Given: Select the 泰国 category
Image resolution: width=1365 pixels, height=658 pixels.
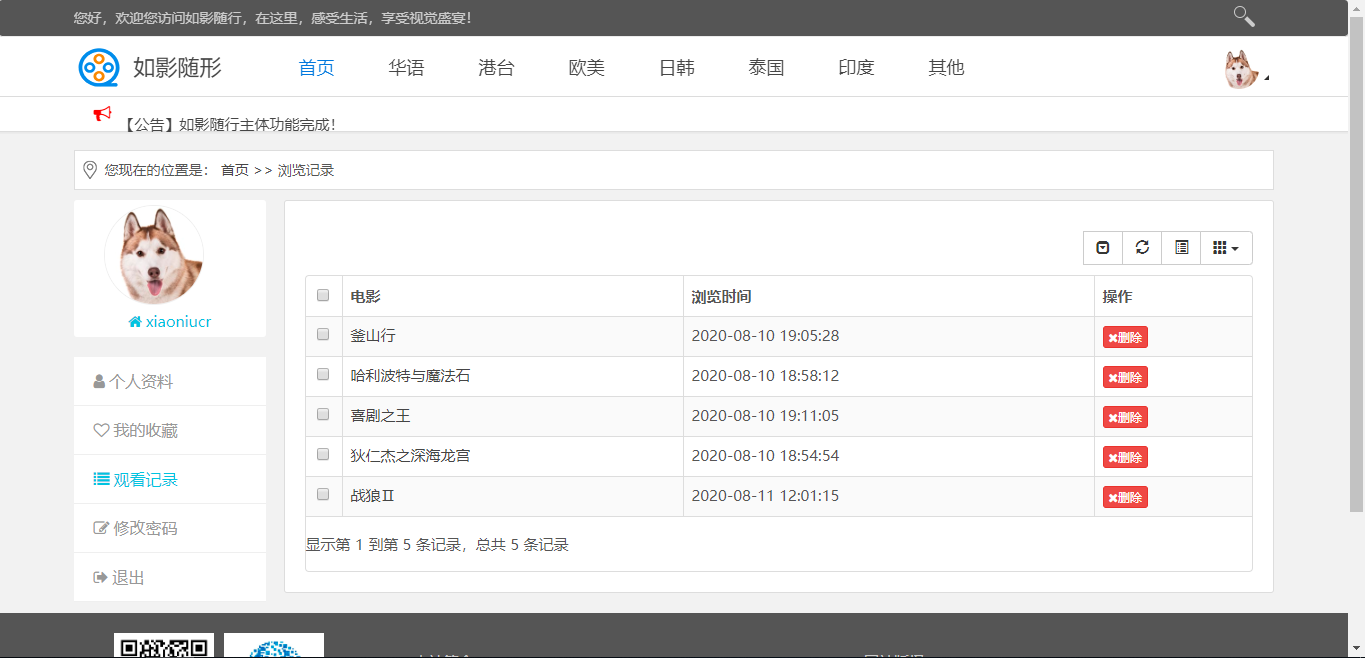Looking at the screenshot, I should pyautogui.click(x=766, y=68).
